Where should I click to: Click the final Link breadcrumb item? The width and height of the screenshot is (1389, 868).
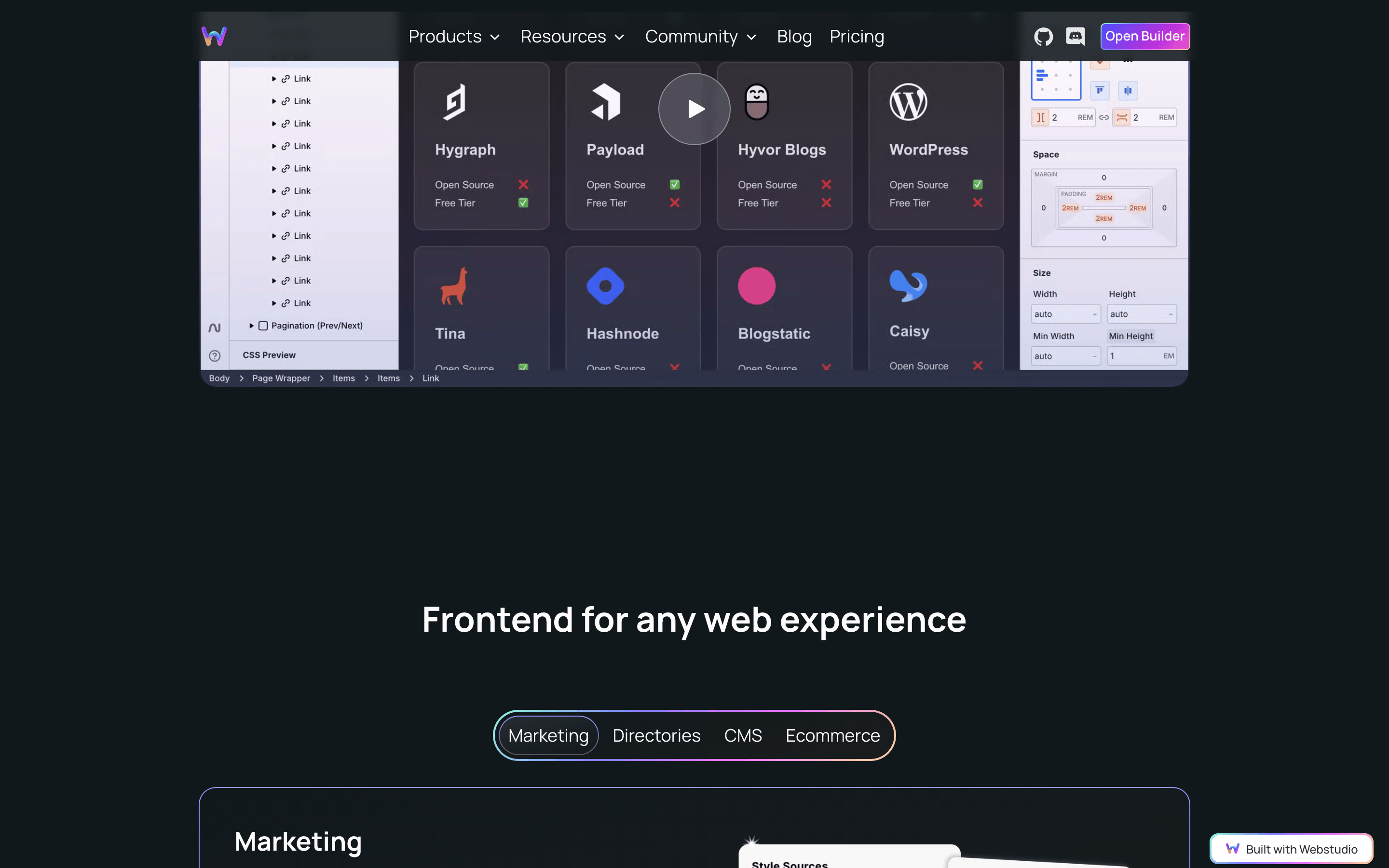pyautogui.click(x=431, y=379)
